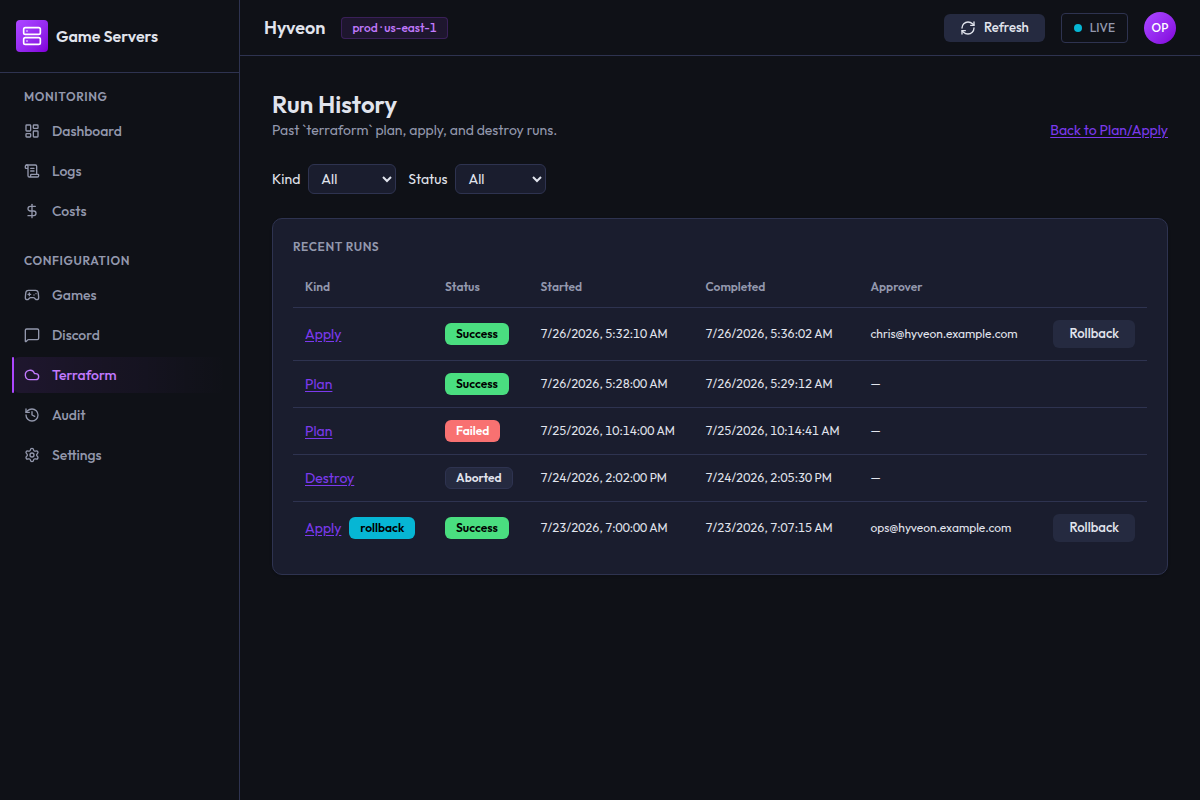
Task: Click the Game Servers logo icon
Action: [32, 36]
